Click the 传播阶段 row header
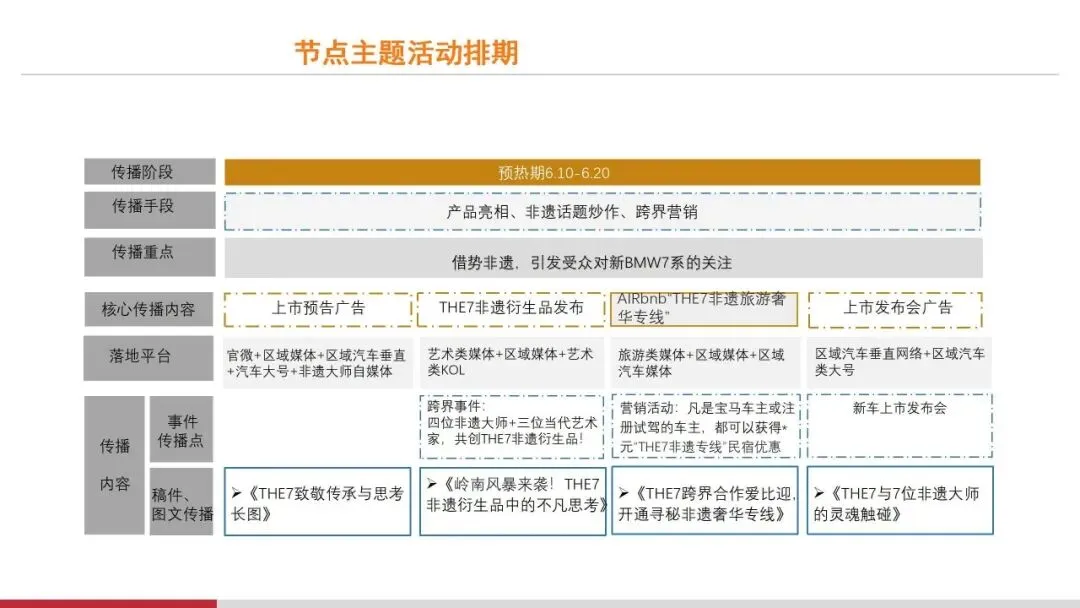The image size is (1080, 608). [x=147, y=171]
